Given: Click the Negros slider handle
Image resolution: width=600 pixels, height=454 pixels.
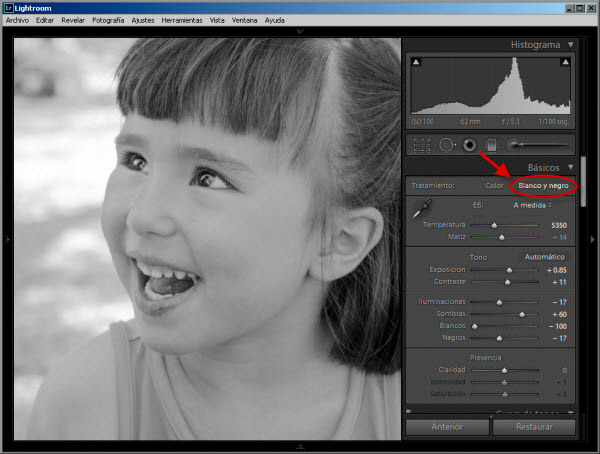Looking at the screenshot, I should click(x=499, y=338).
